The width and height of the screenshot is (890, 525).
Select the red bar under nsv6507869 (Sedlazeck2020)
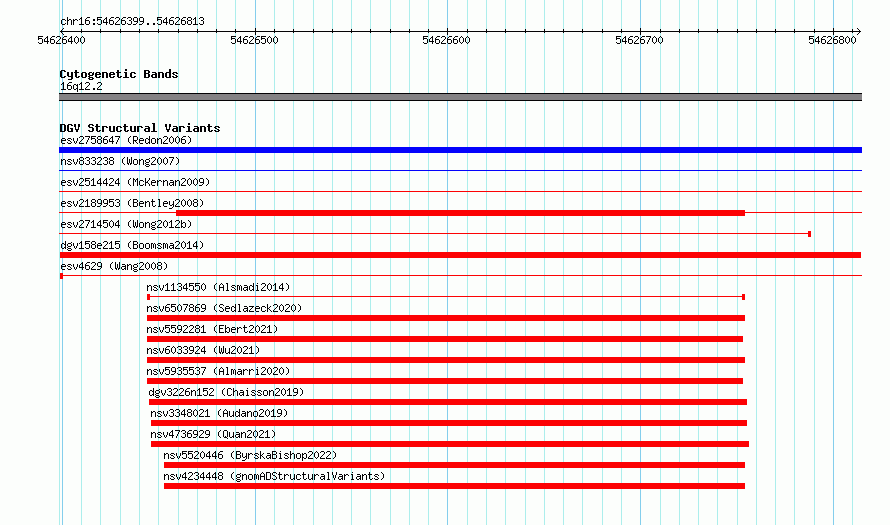point(446,318)
